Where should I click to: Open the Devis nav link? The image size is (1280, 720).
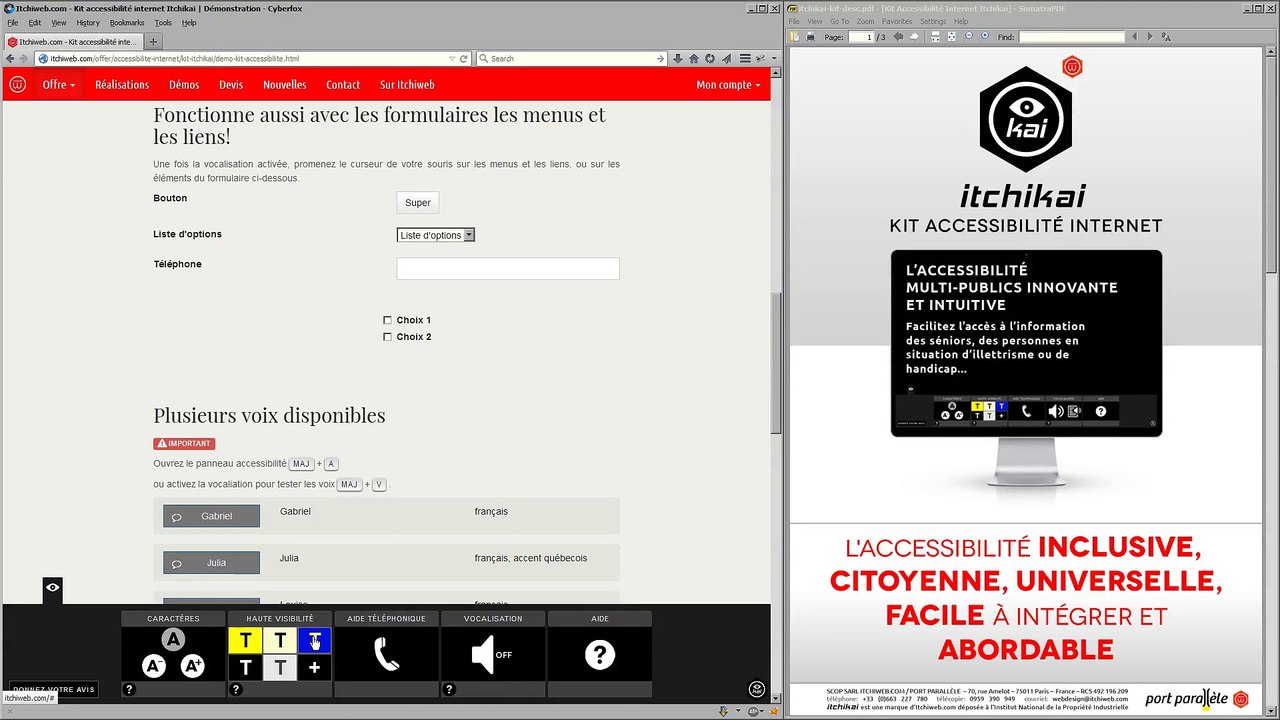point(231,85)
